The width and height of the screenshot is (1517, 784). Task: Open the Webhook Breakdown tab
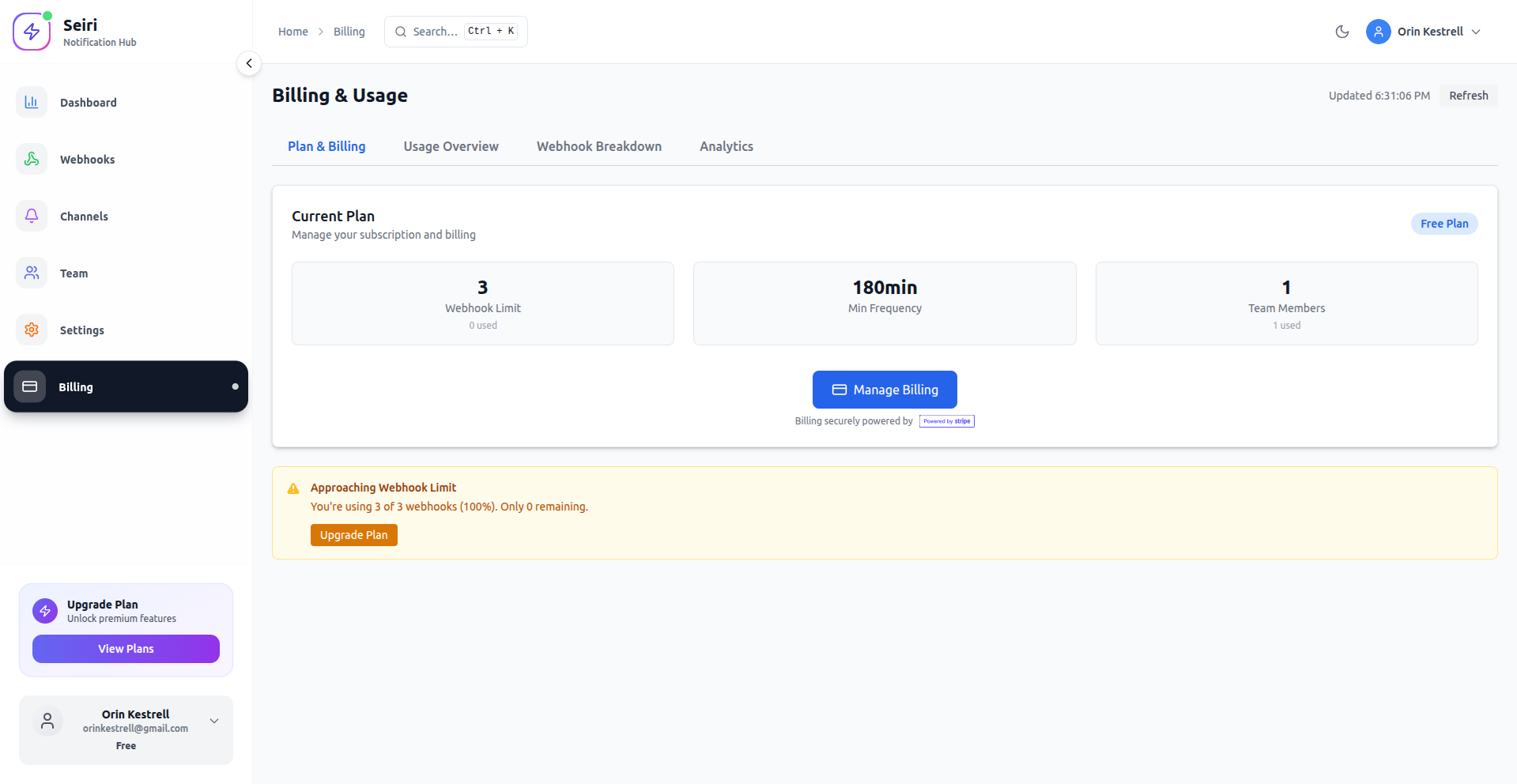pos(598,146)
